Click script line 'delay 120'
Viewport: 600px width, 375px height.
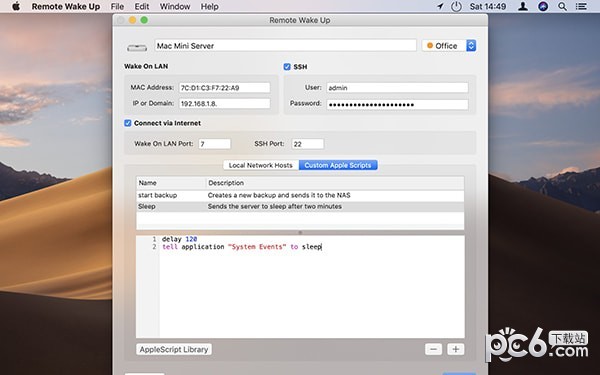179,239
